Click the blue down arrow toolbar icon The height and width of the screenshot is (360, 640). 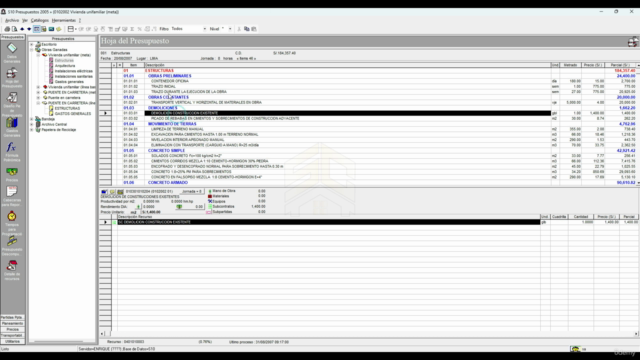[x=29, y=29]
